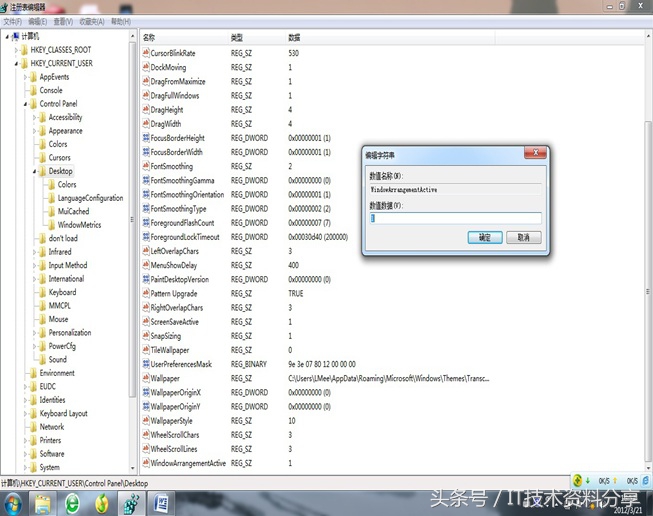Open the 文件(F) menu
The image size is (653, 516).
[12, 21]
